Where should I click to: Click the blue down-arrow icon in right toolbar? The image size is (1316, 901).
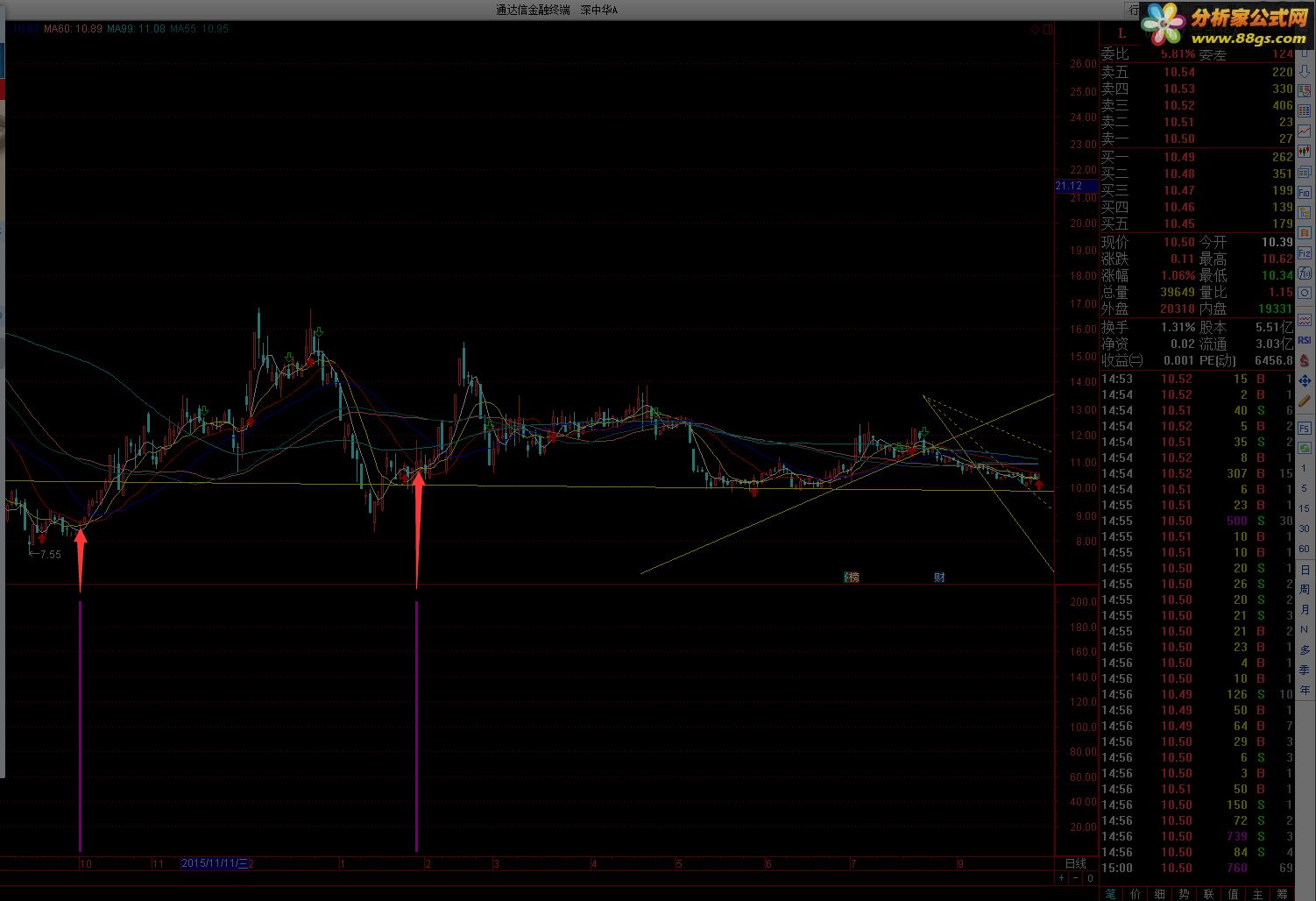click(1305, 71)
